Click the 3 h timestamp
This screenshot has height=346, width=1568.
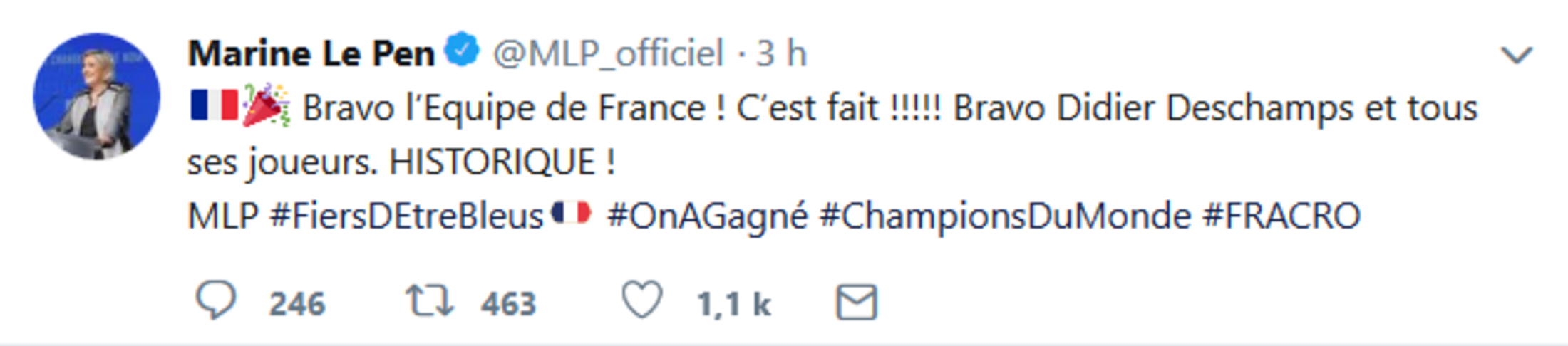point(781,54)
